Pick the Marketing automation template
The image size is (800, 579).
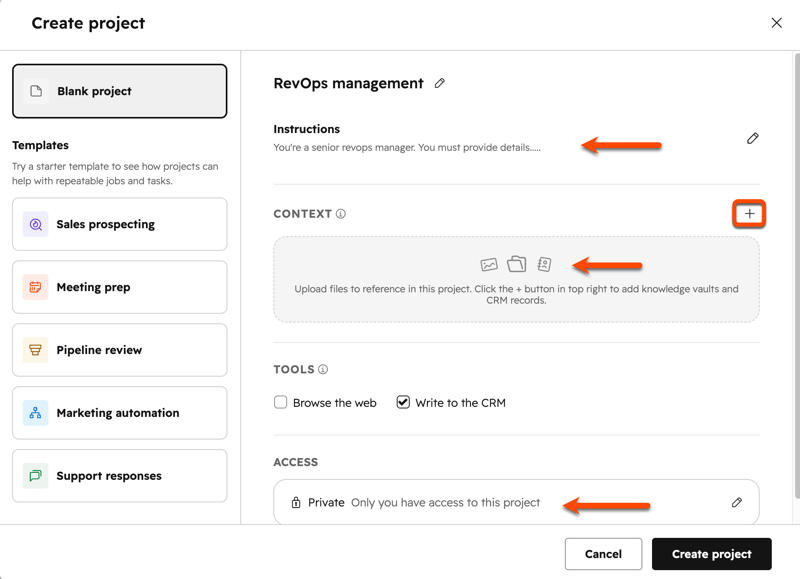click(x=120, y=413)
